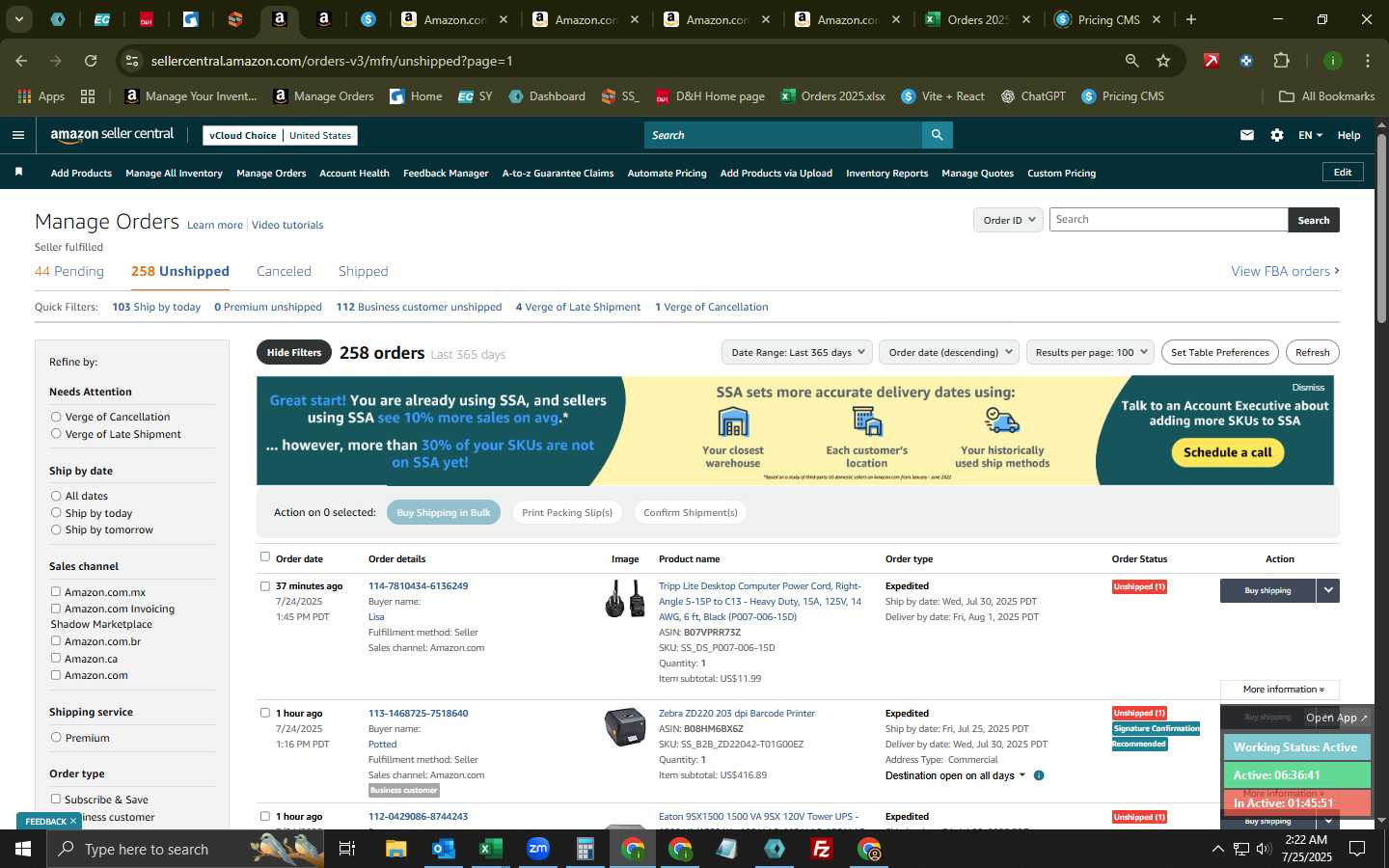
Task: Click into Order ID search field
Action: [1168, 220]
